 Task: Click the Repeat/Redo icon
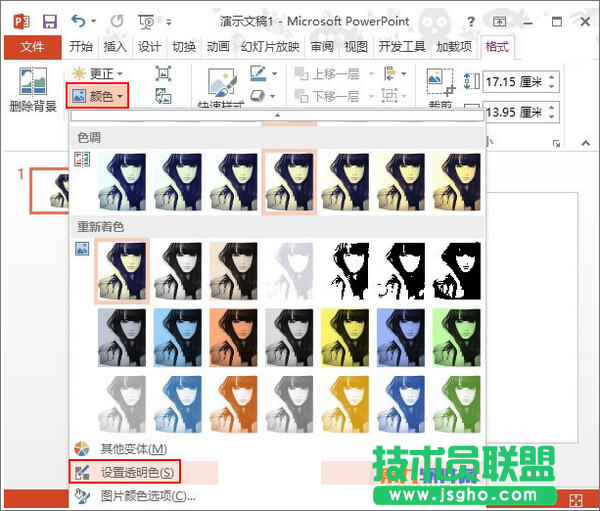click(x=117, y=21)
